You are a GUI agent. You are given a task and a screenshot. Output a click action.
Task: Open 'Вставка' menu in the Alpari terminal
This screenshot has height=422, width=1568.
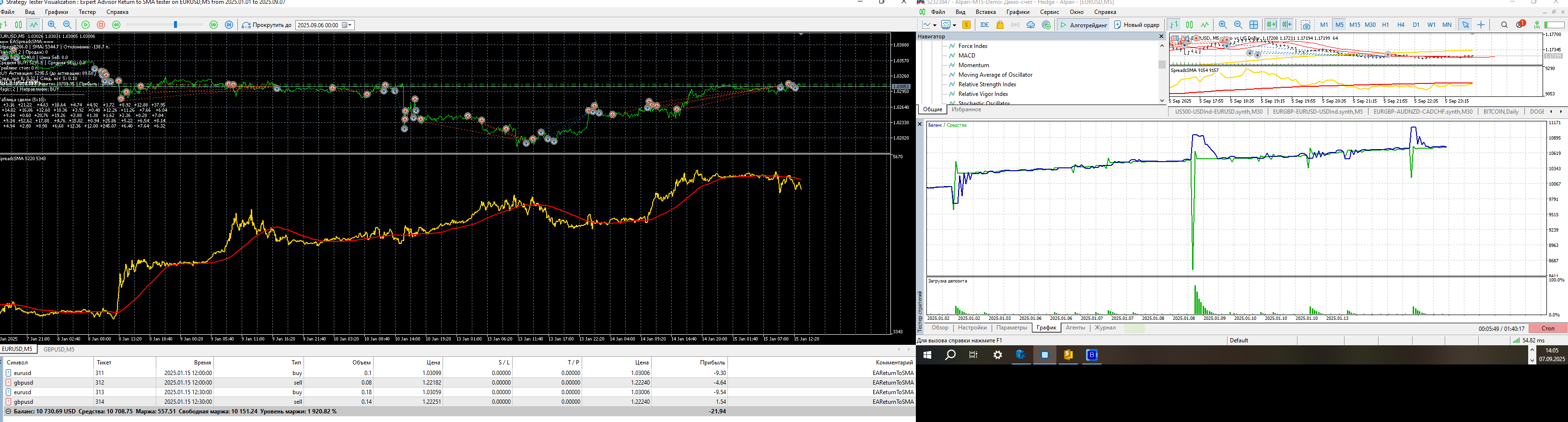click(985, 12)
